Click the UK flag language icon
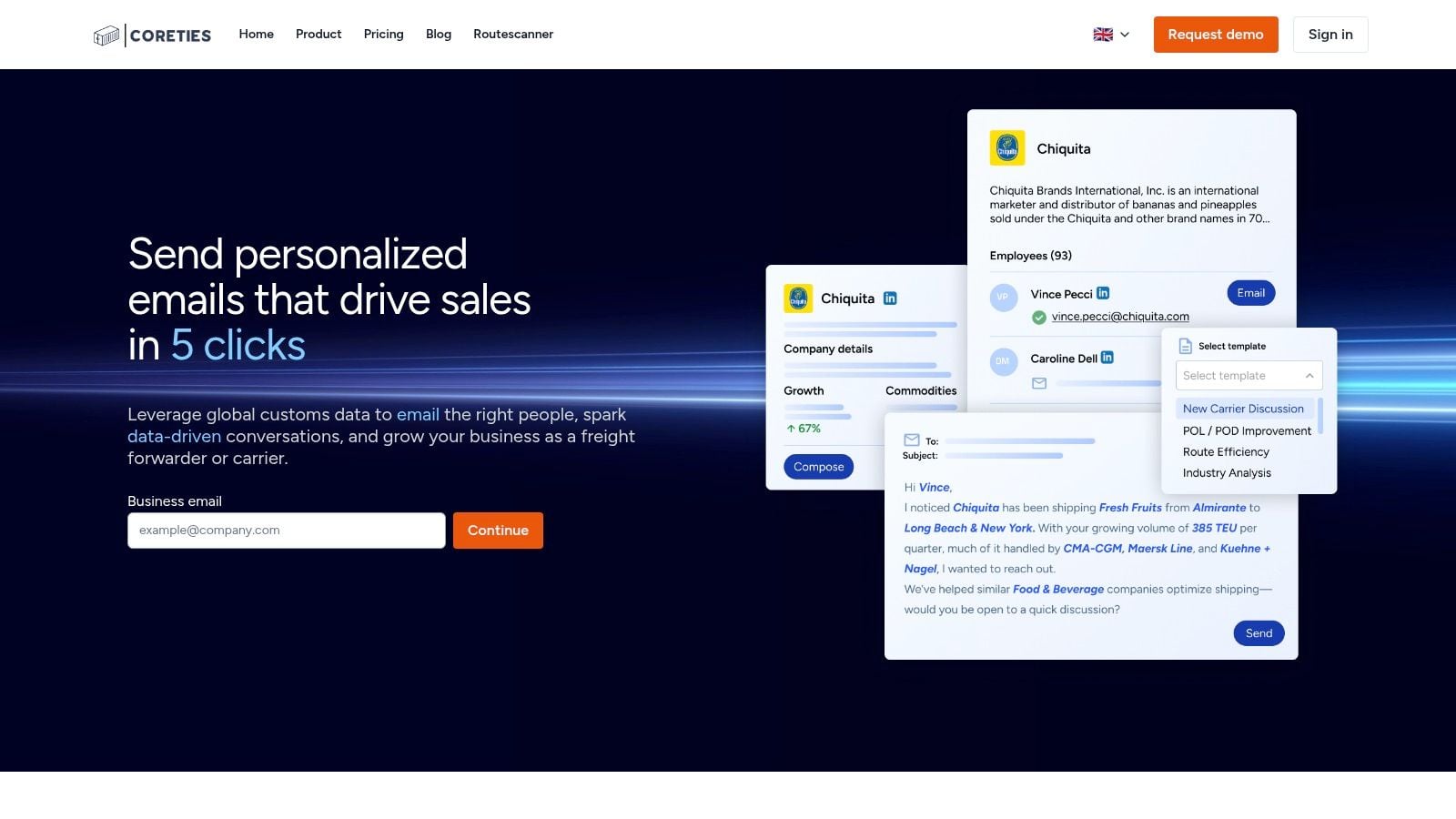This screenshot has width=1456, height=819. (1103, 35)
